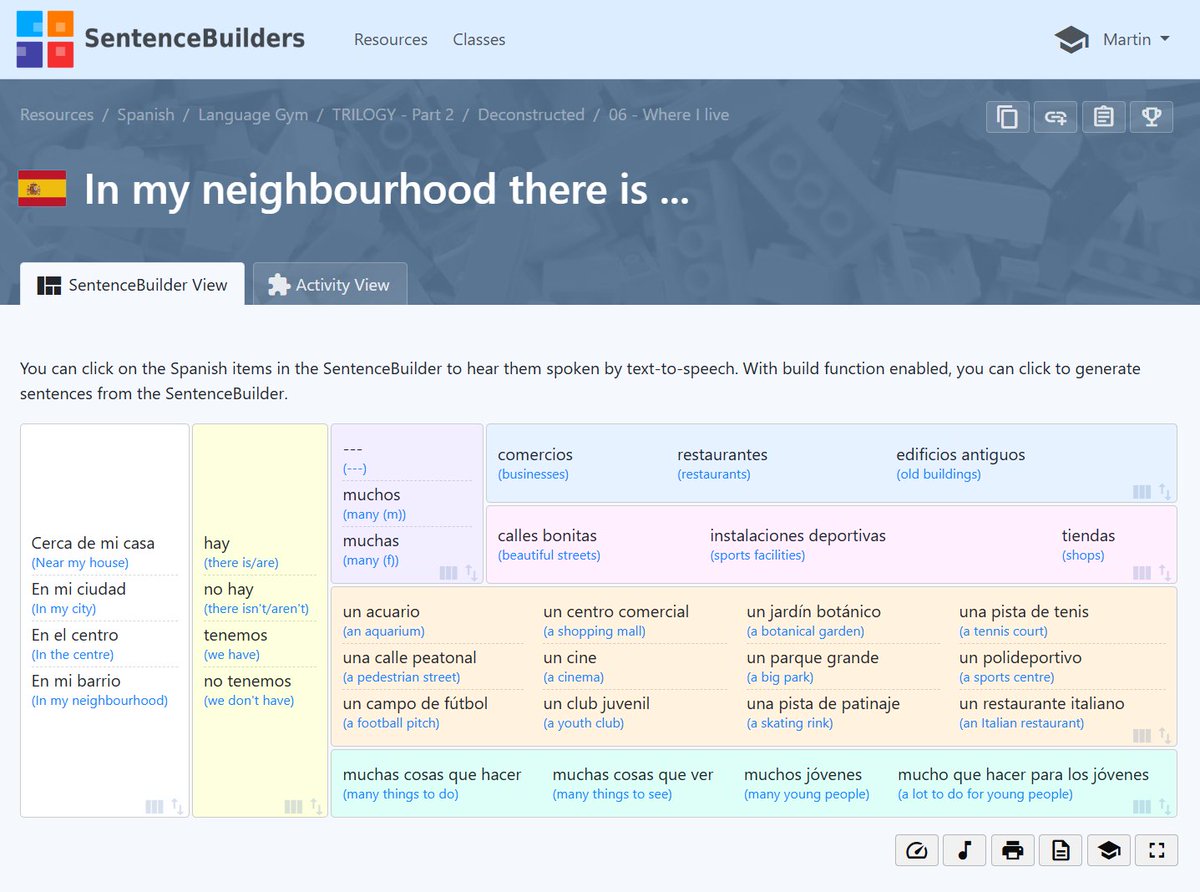Click the word 'hay' in yellow box

[217, 543]
